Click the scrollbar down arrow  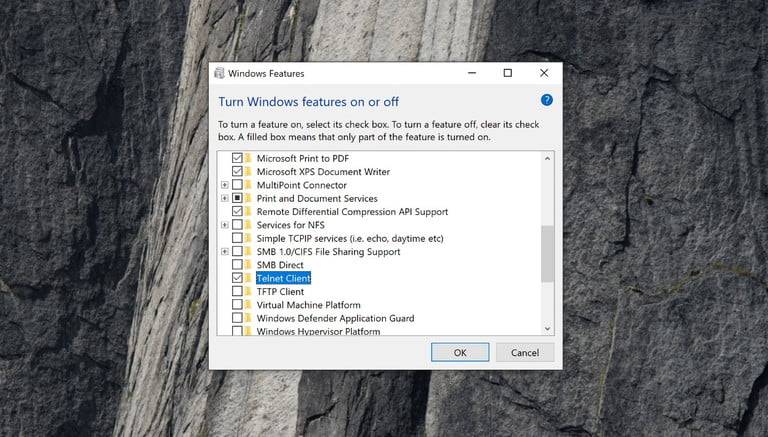548,329
